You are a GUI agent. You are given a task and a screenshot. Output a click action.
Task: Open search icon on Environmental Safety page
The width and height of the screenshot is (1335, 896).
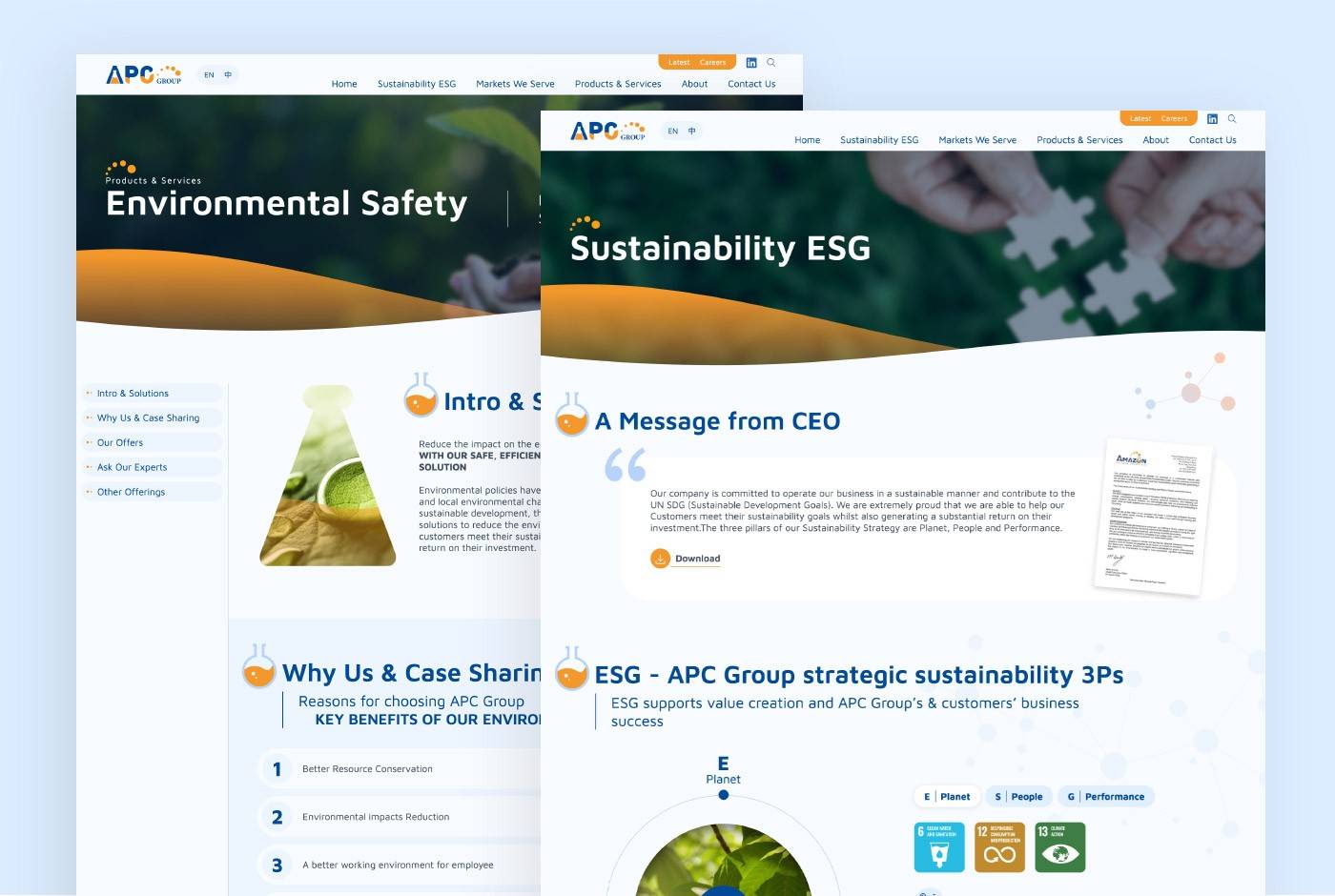click(771, 63)
